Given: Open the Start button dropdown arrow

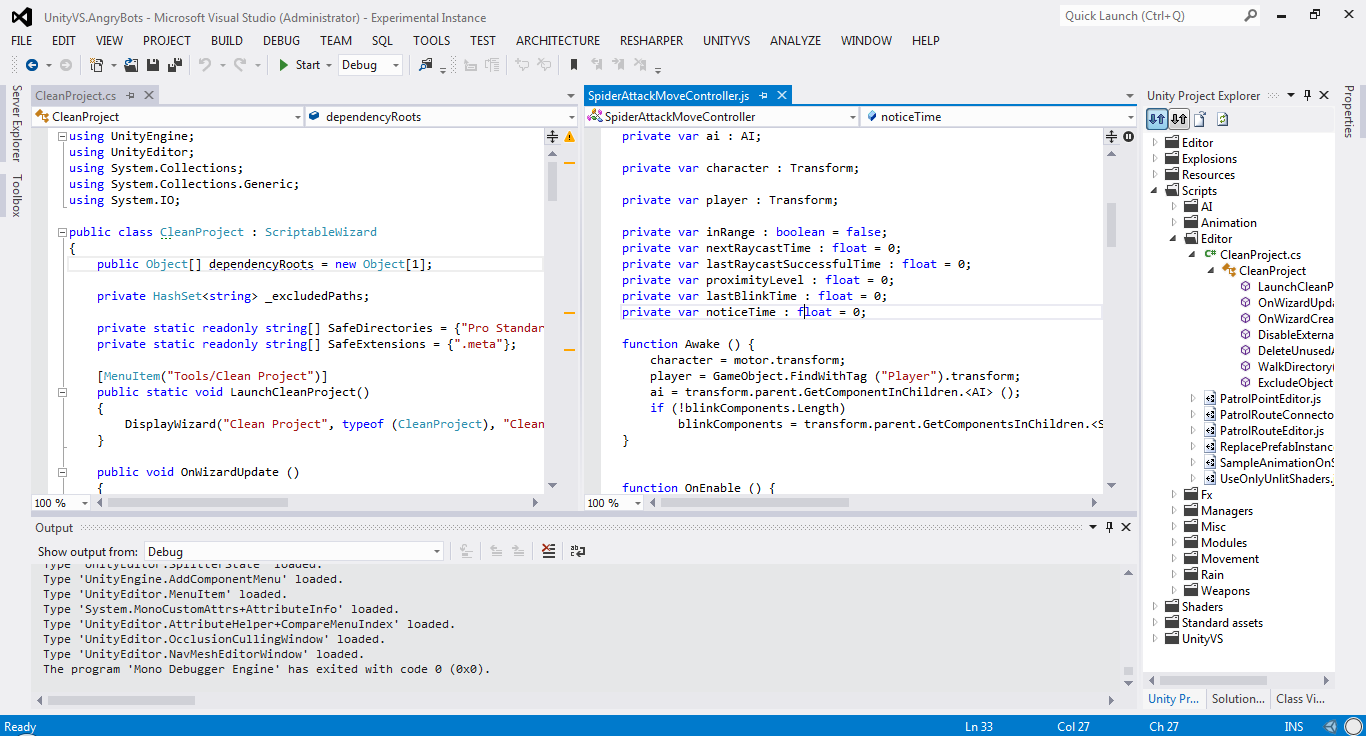Looking at the screenshot, I should point(329,65).
